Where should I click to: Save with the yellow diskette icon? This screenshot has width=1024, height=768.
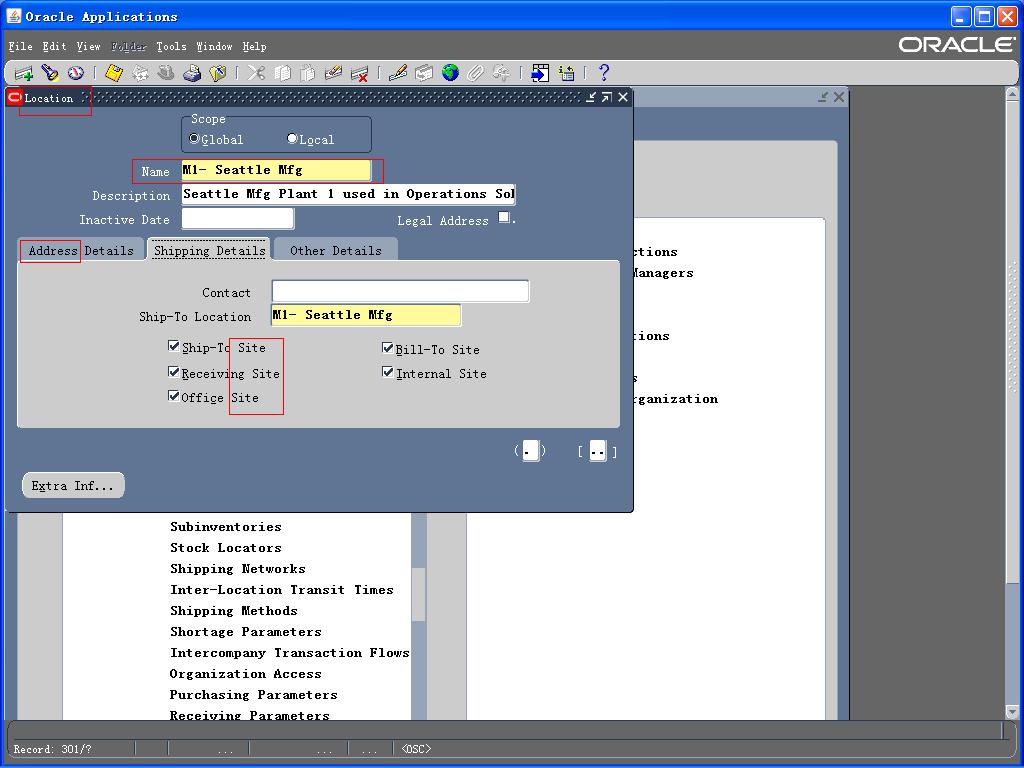tap(114, 72)
